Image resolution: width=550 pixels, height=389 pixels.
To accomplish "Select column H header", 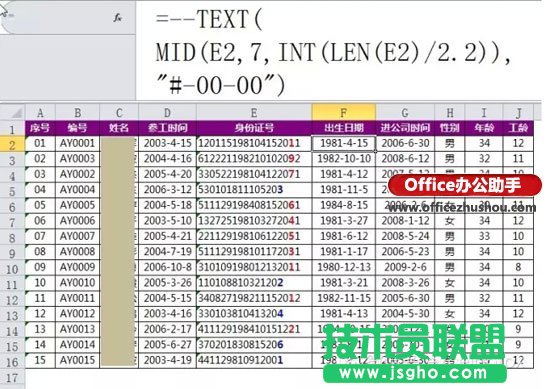I will [x=450, y=113].
